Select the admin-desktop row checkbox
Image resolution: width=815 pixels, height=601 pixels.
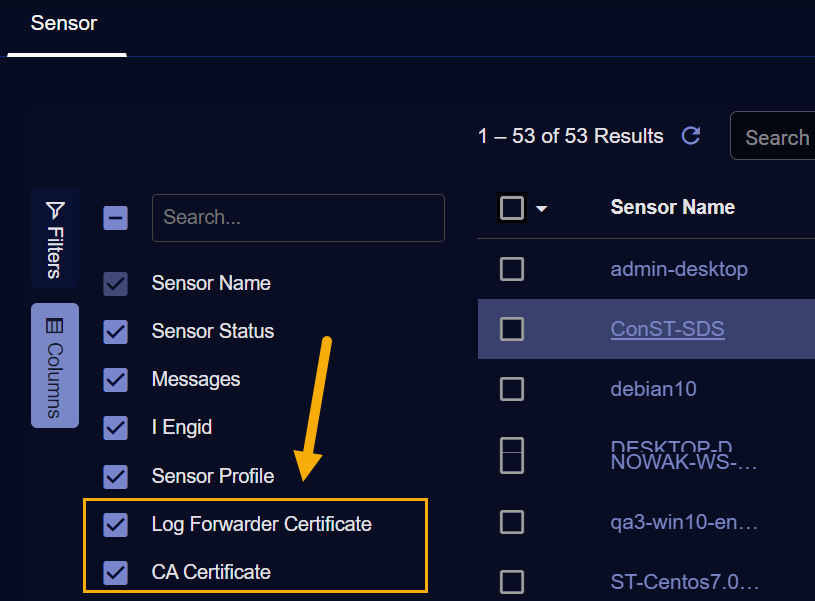512,269
